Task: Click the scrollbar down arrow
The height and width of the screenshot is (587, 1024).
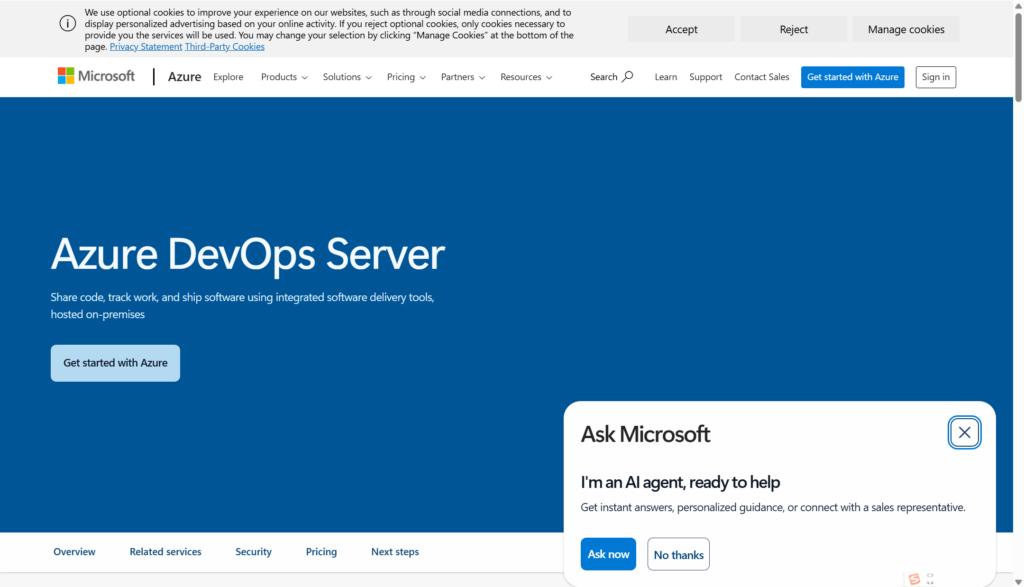Action: [1018, 582]
